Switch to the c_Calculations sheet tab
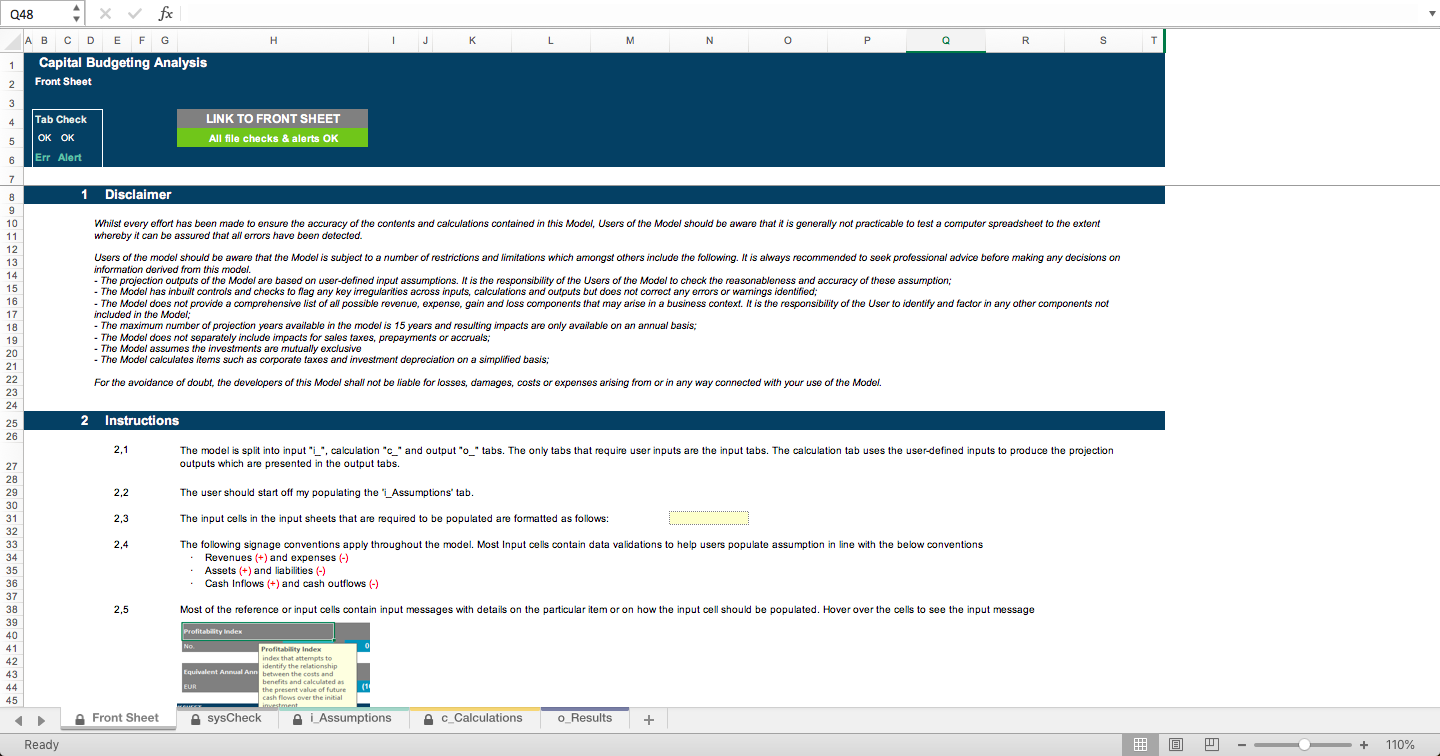Screen dimensions: 1440x756 (x=474, y=718)
